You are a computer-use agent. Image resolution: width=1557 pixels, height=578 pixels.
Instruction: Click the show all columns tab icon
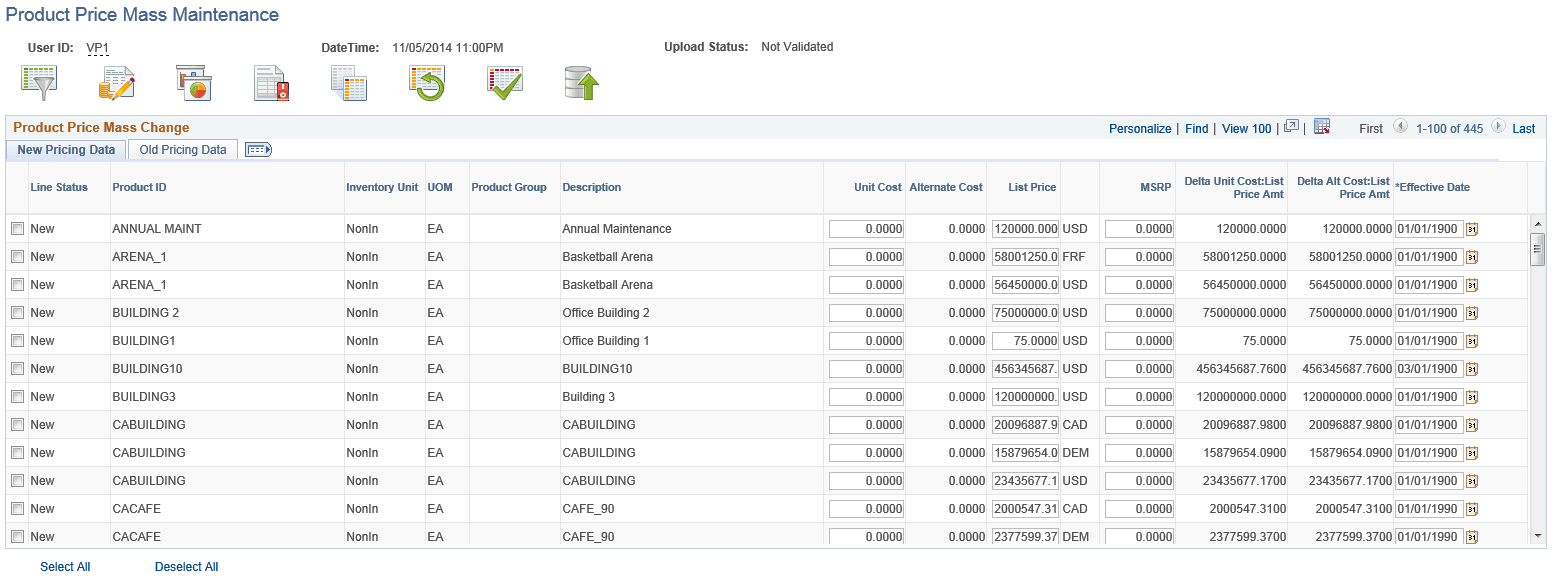pos(258,149)
